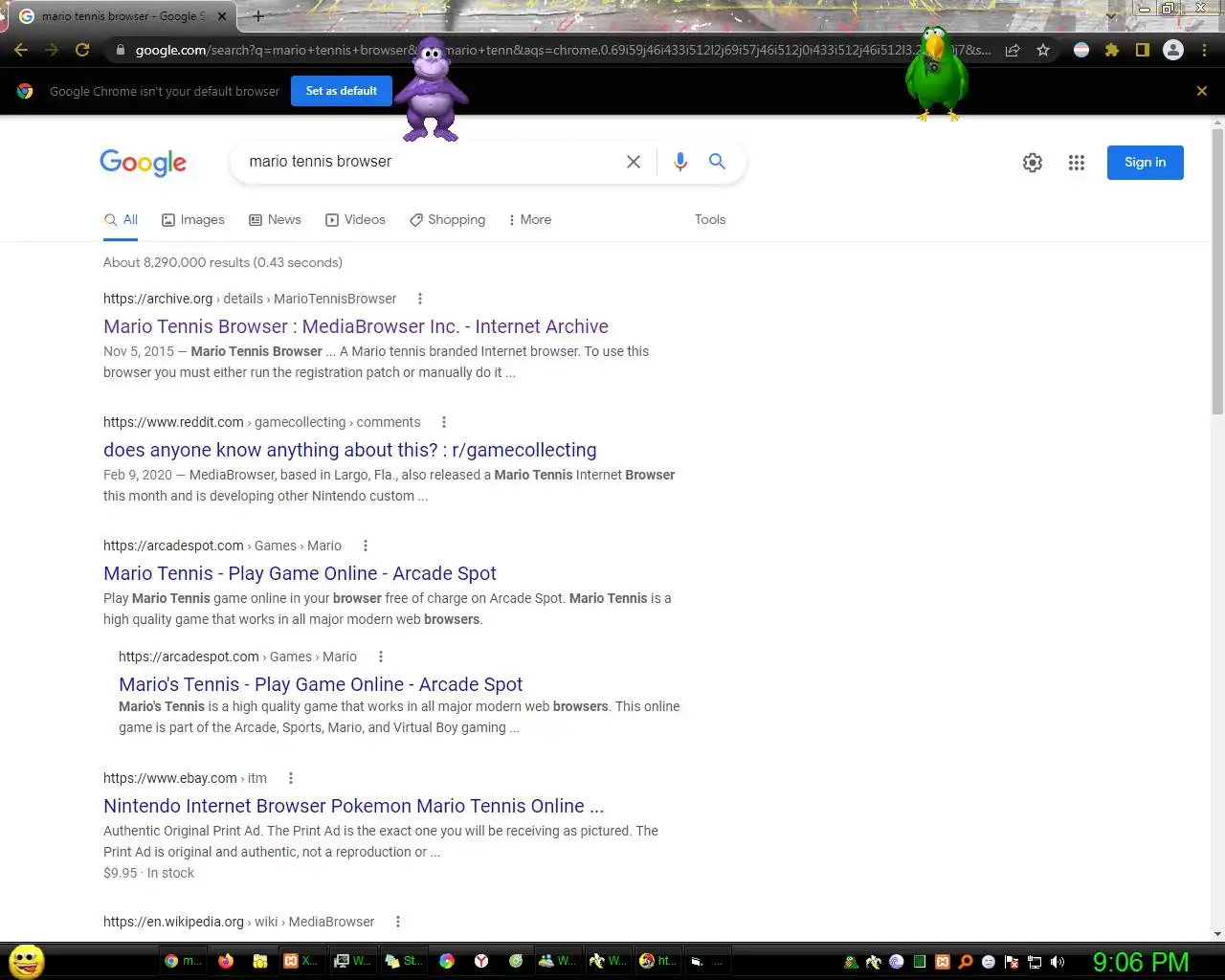Open ebay.com result's three-dot options
Viewport: 1225px width, 980px height.
click(291, 778)
